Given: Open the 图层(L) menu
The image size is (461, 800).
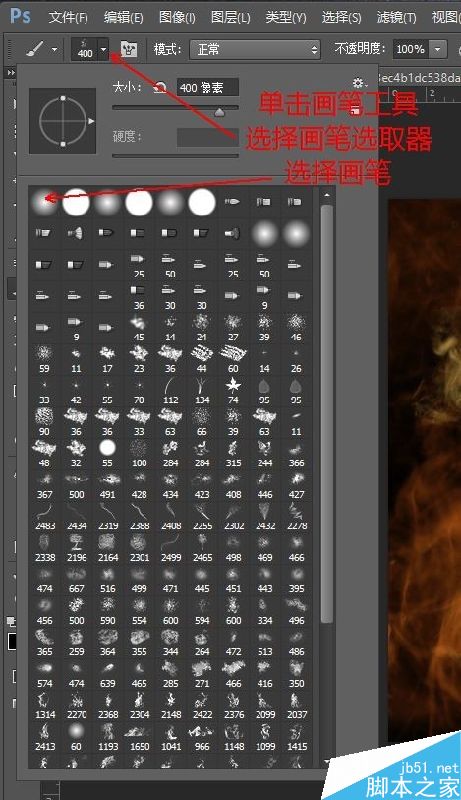Looking at the screenshot, I should (230, 18).
